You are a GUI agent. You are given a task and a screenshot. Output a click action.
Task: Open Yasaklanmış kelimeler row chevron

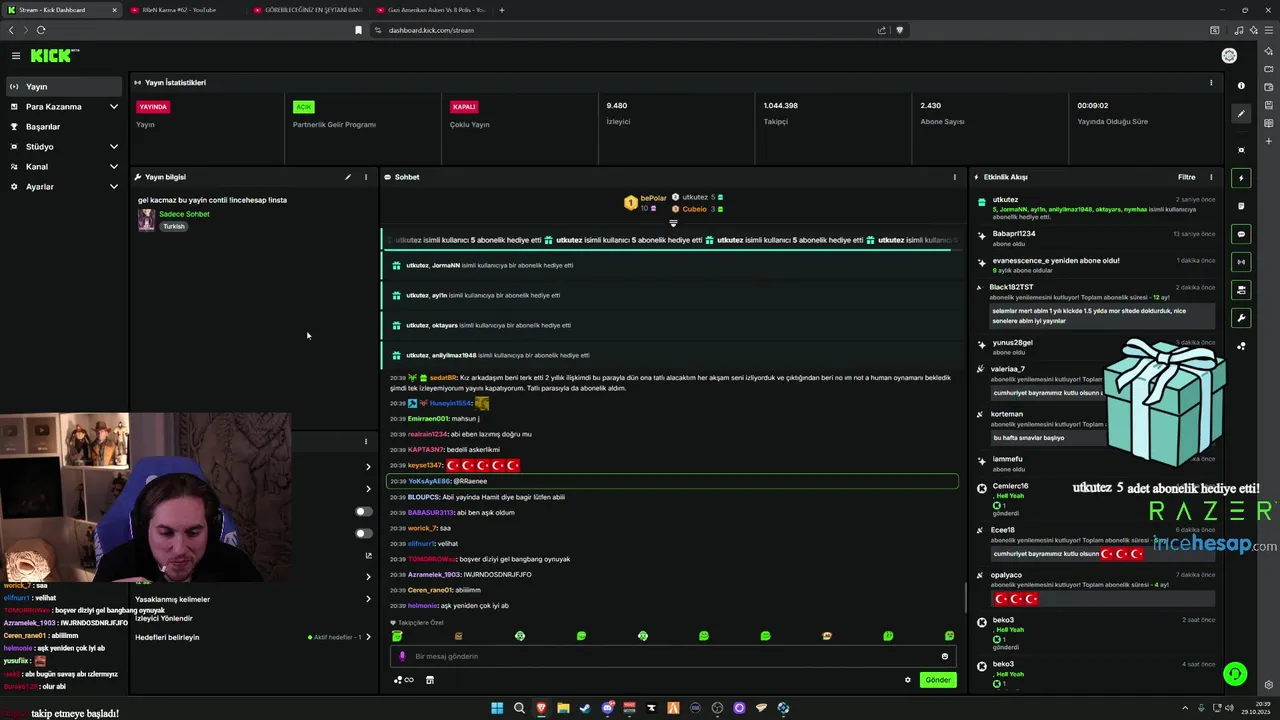[x=368, y=599]
